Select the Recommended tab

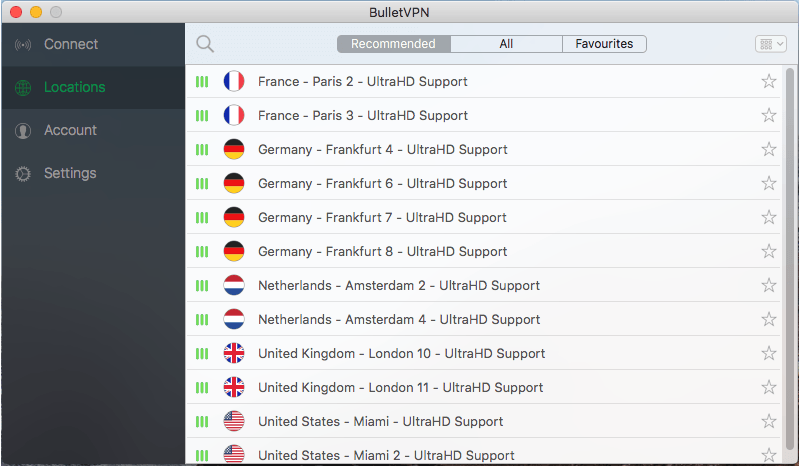394,44
